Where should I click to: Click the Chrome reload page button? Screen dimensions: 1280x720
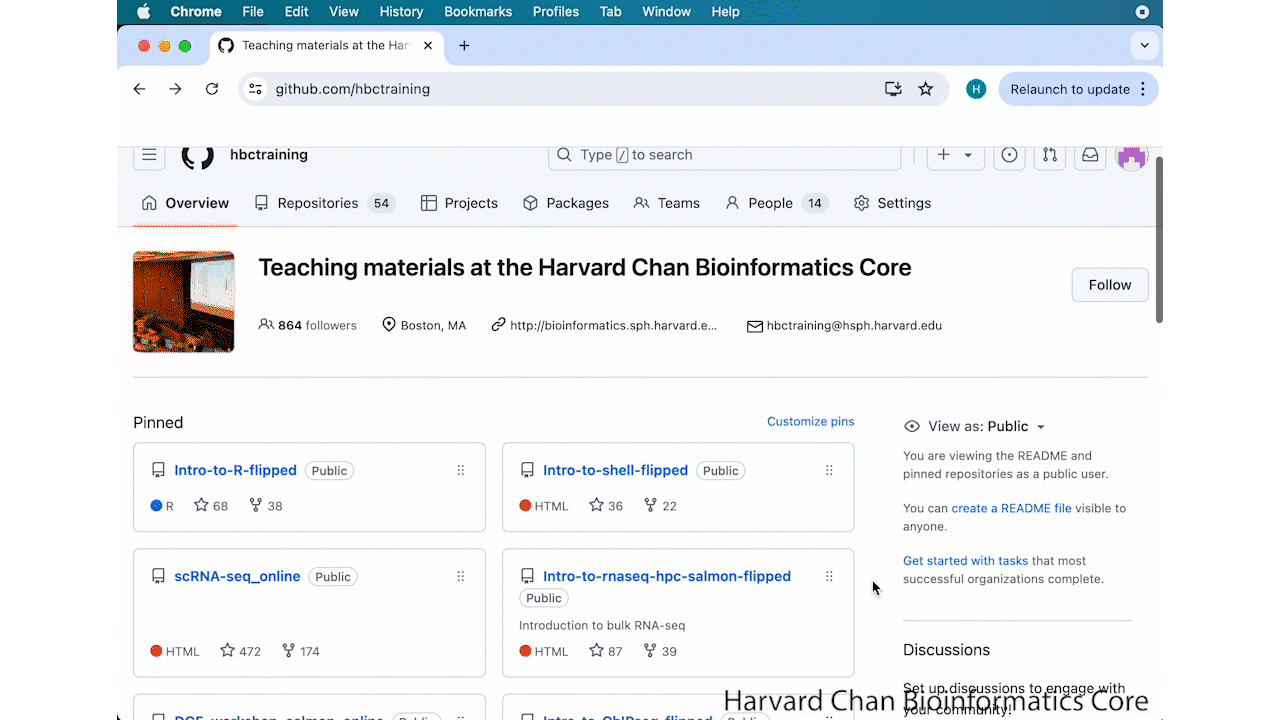pyautogui.click(x=212, y=89)
